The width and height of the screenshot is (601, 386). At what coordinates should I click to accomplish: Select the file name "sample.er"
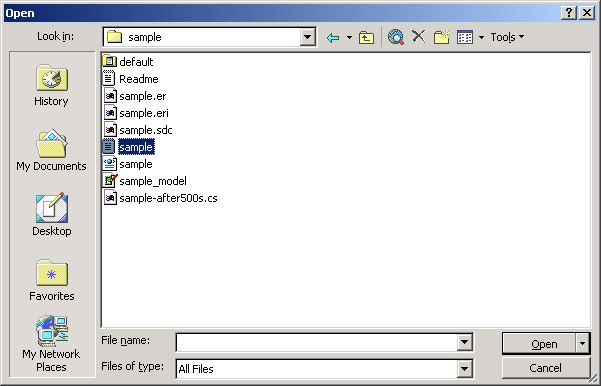pyautogui.click(x=143, y=96)
